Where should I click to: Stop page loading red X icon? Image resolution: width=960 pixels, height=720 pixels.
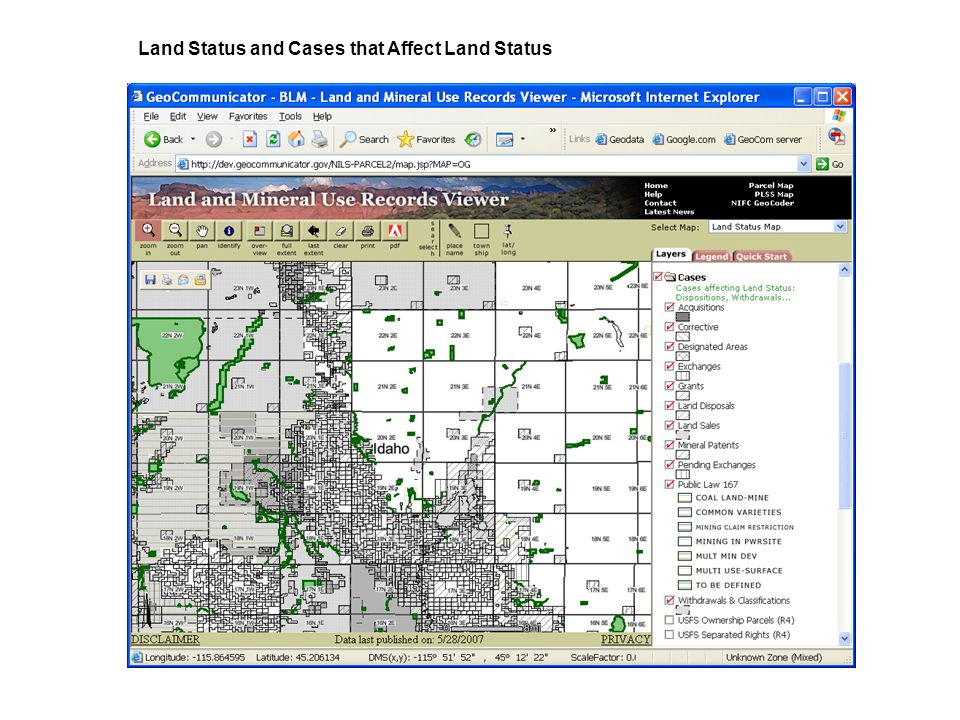(x=250, y=140)
